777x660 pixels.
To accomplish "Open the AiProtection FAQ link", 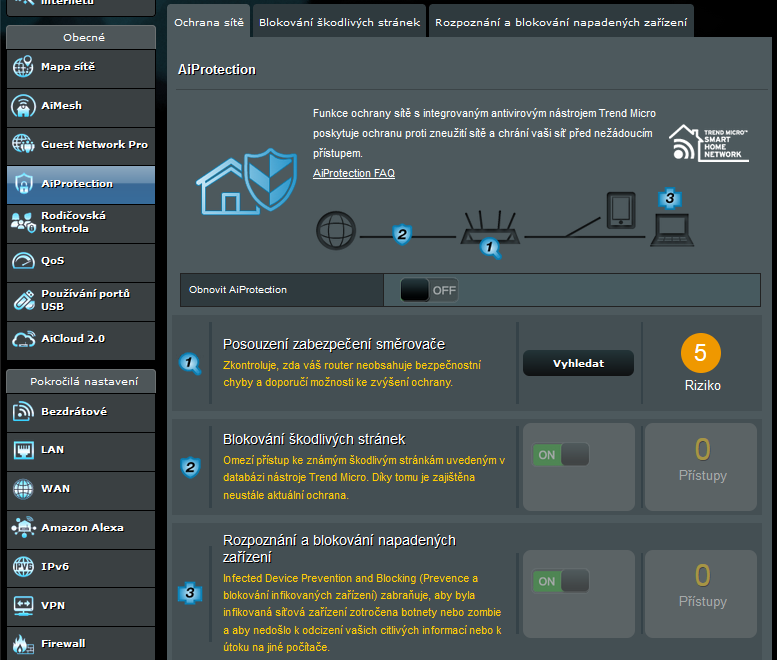I will 353,174.
